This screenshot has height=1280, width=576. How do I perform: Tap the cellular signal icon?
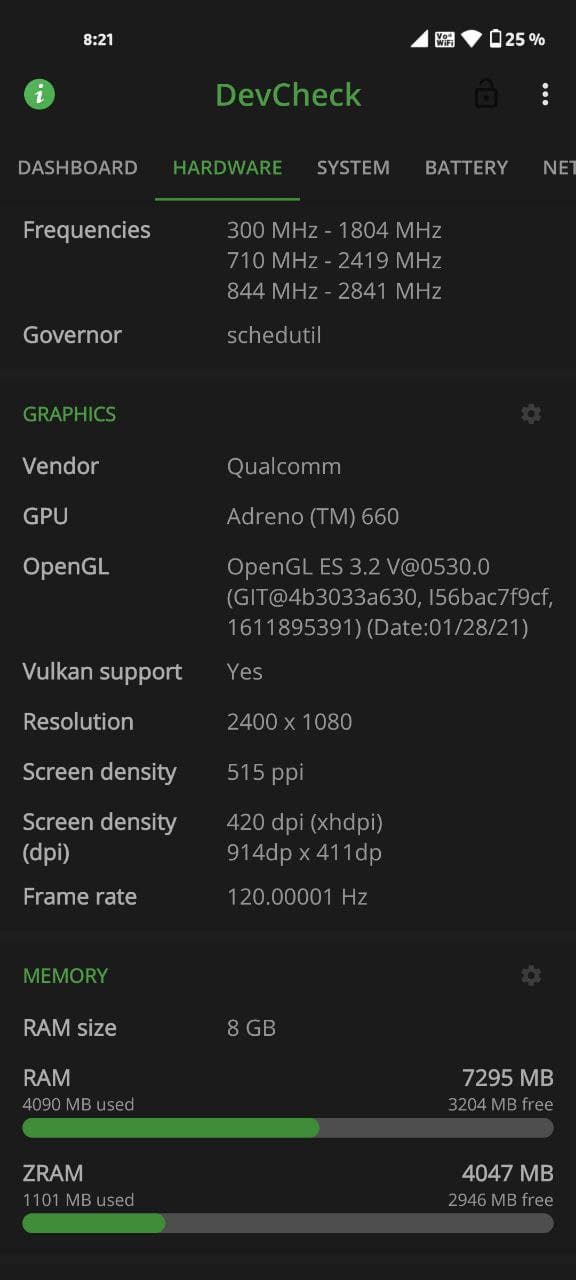tap(419, 39)
